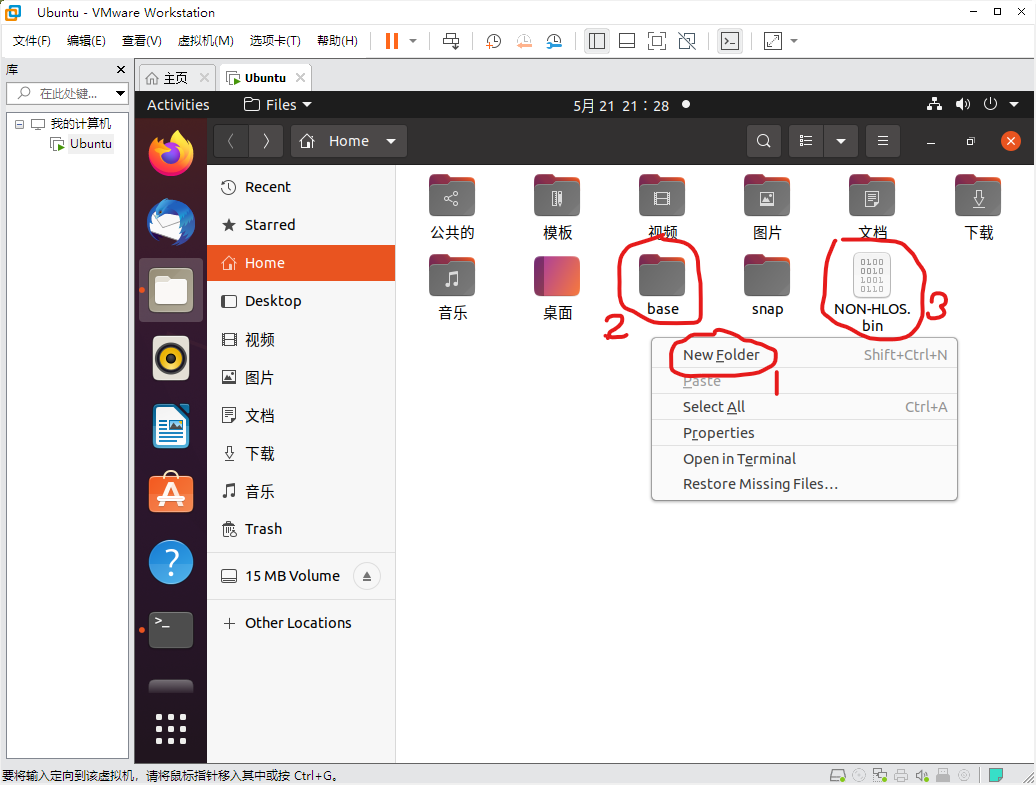The width and height of the screenshot is (1036, 785).
Task: Click VMware snapshot take icon
Action: (x=493, y=41)
